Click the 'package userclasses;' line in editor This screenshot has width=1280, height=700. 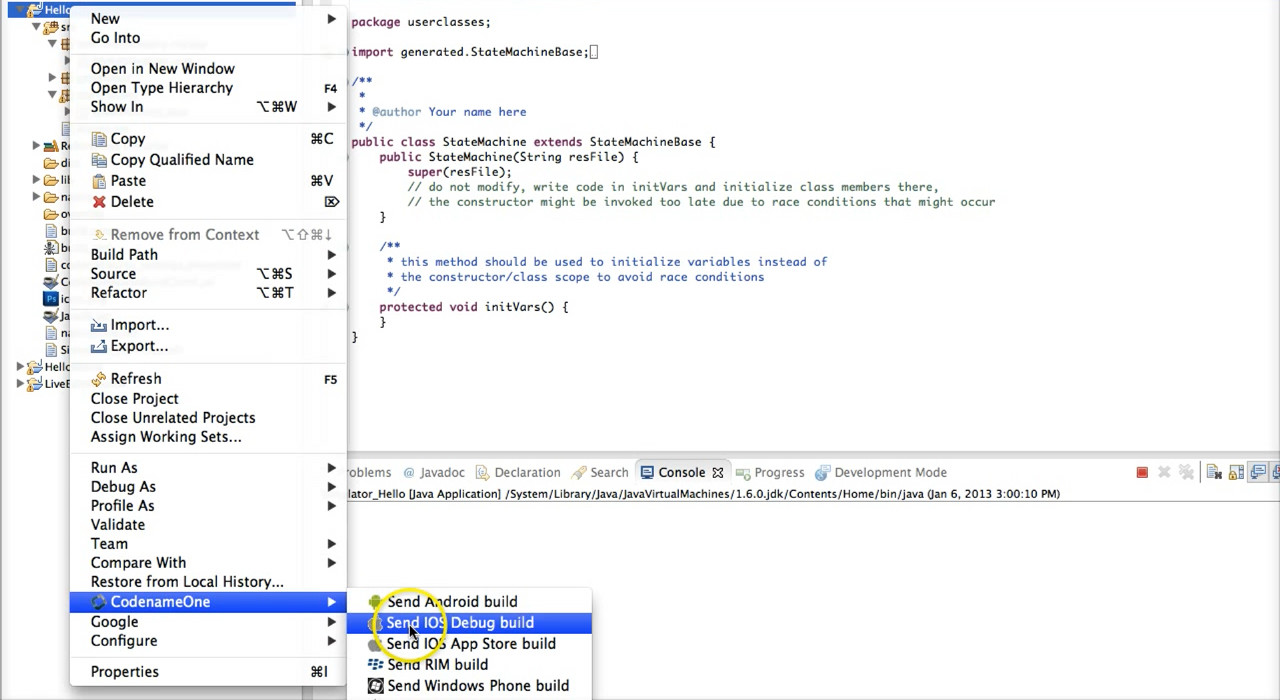[x=421, y=22]
